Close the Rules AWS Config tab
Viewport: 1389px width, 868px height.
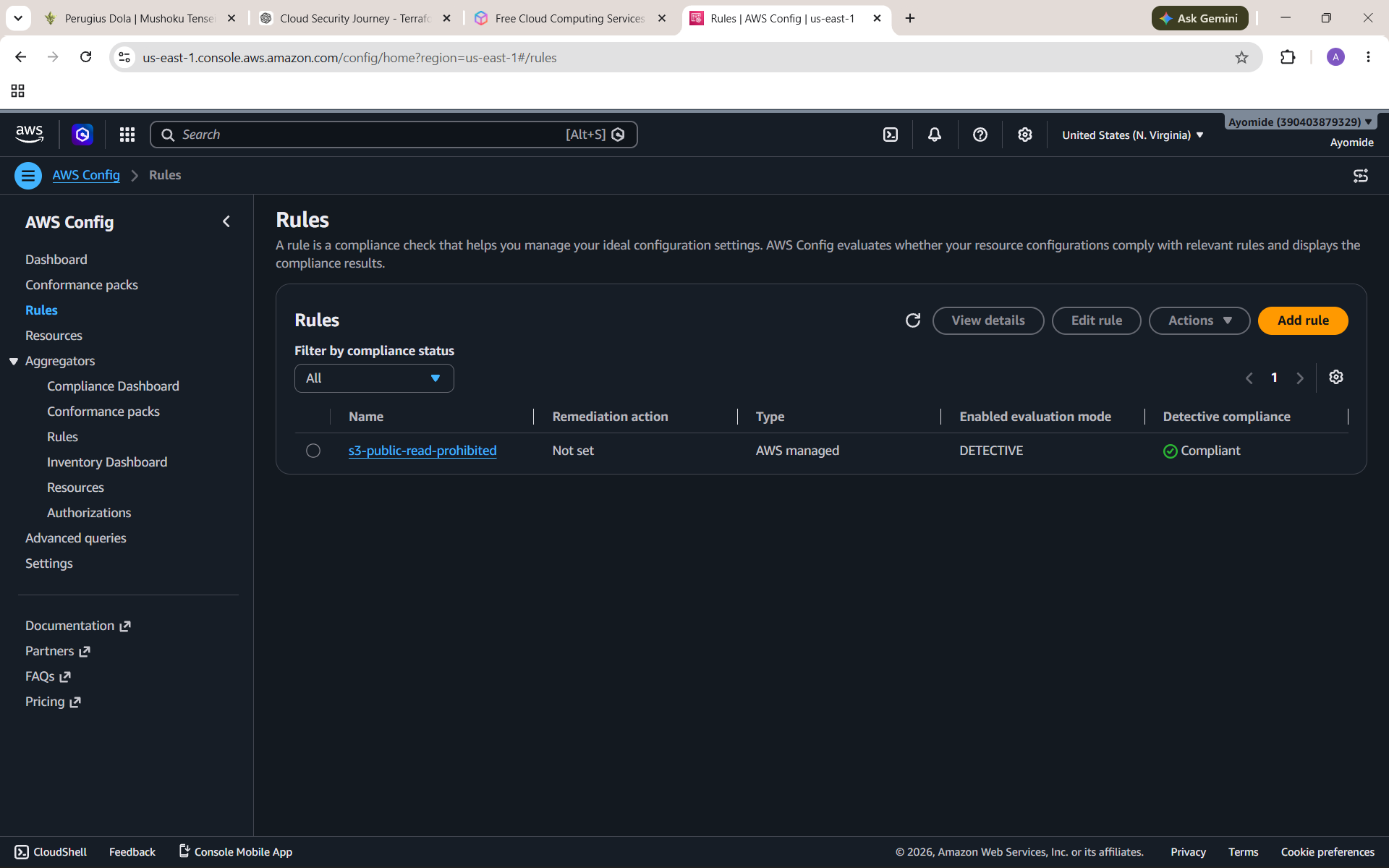(878, 18)
